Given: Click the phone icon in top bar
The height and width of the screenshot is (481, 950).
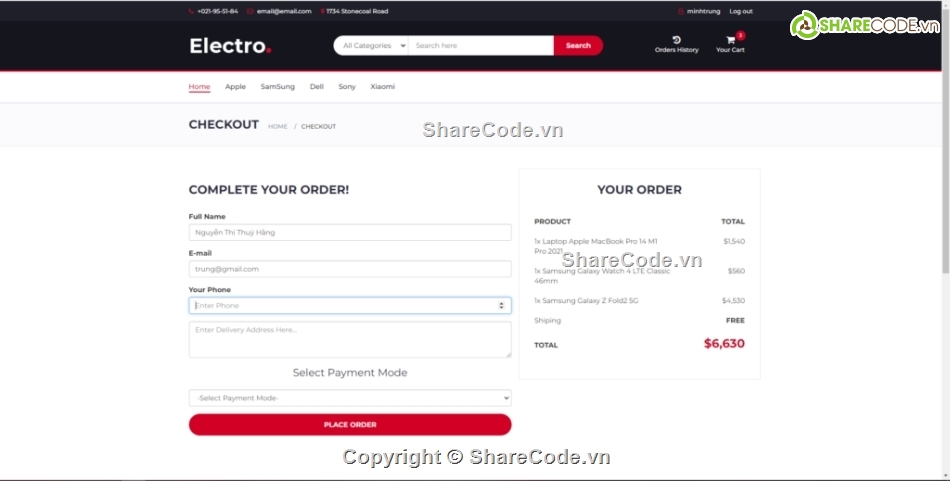Looking at the screenshot, I should (x=191, y=12).
